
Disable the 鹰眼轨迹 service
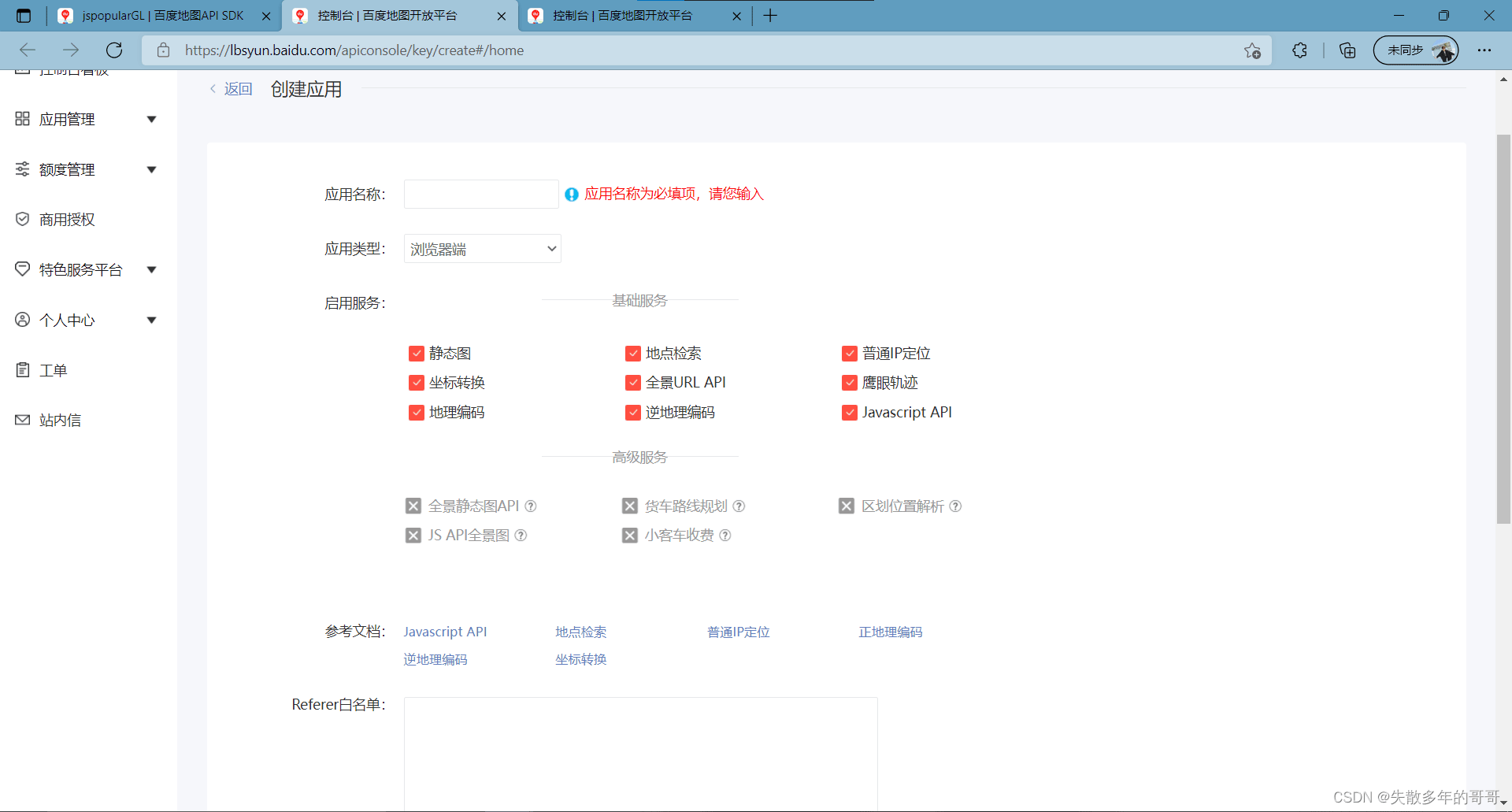850,382
